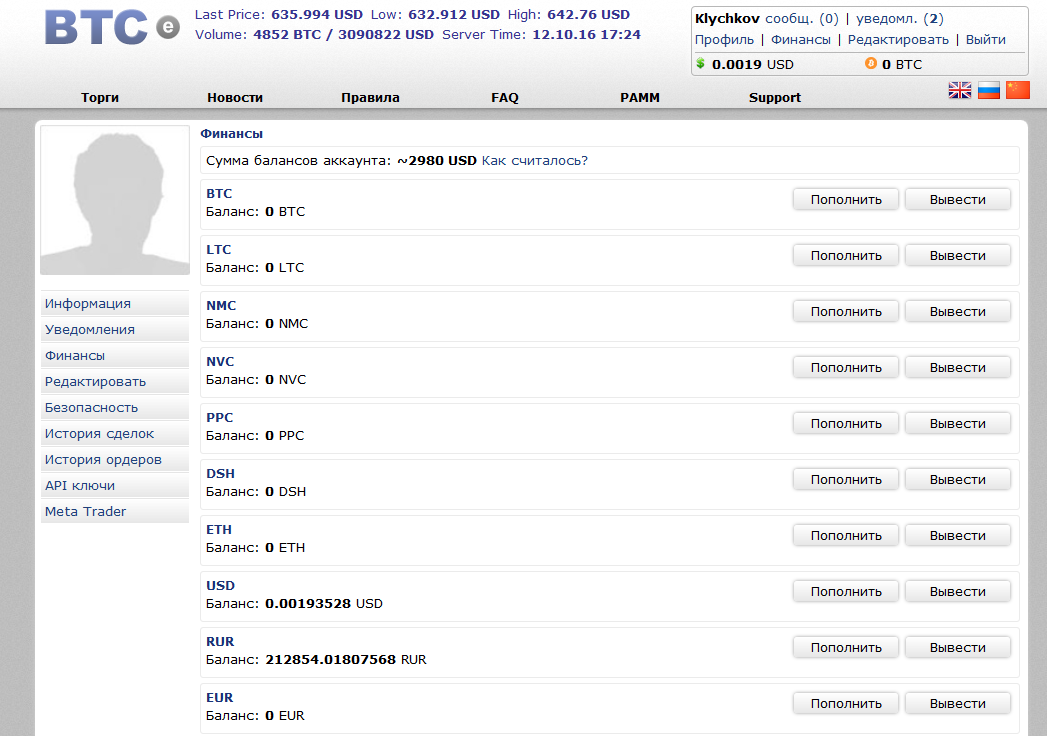Viewport: 1047px width, 736px height.
Task: Go to the PAMM section
Action: (640, 98)
